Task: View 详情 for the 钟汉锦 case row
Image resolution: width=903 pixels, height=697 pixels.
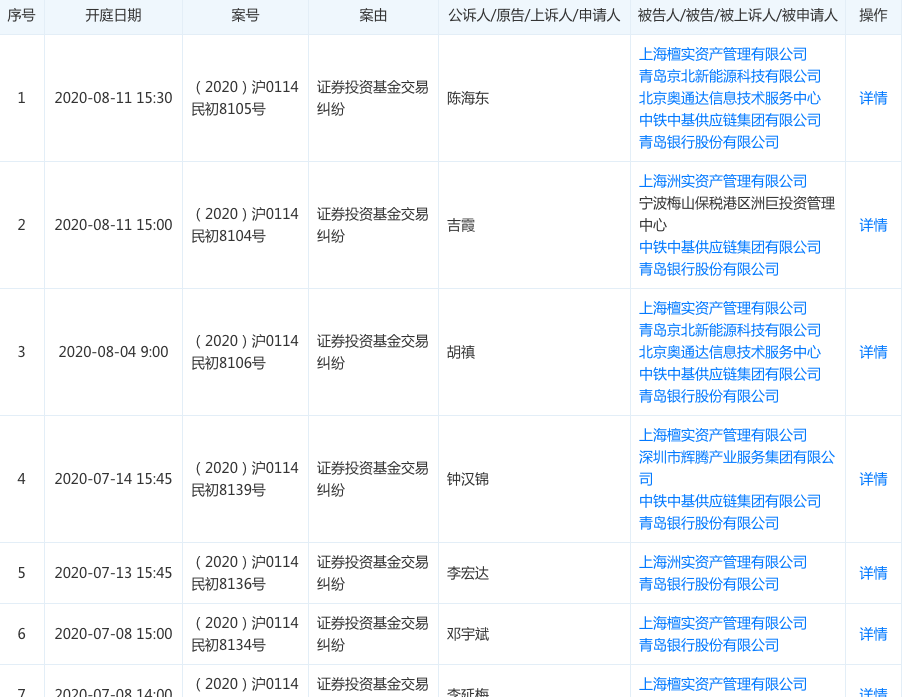Action: point(873,479)
